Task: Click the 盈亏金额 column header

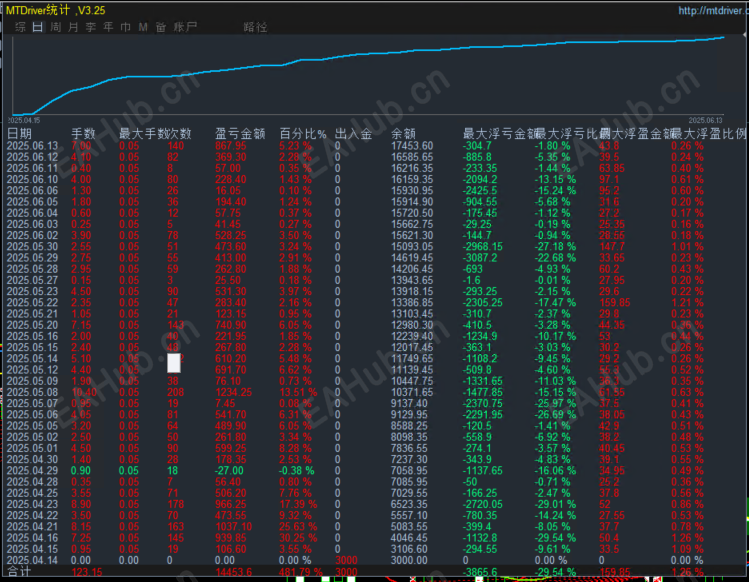Action: 240,134
